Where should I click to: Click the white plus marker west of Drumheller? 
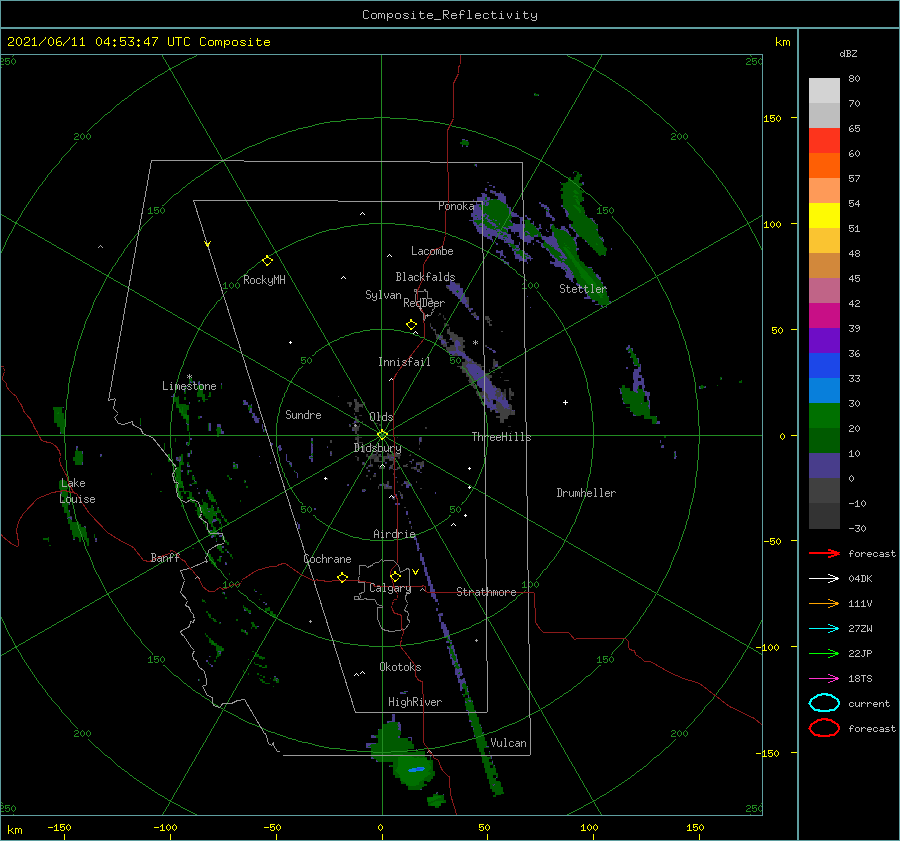coord(565,402)
